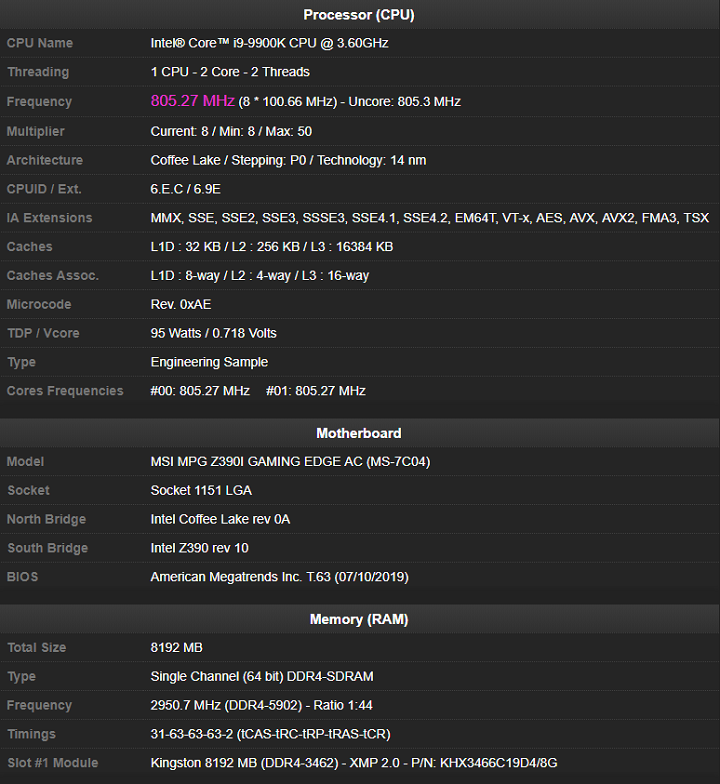Click the CPUID value '6.E.C / 6.9E'
Screen dimensions: 720x784
(186, 189)
